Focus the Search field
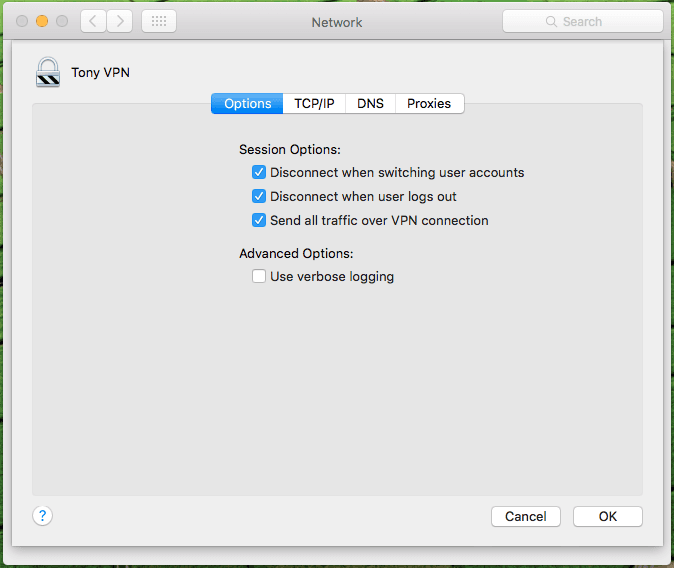 pyautogui.click(x=583, y=21)
